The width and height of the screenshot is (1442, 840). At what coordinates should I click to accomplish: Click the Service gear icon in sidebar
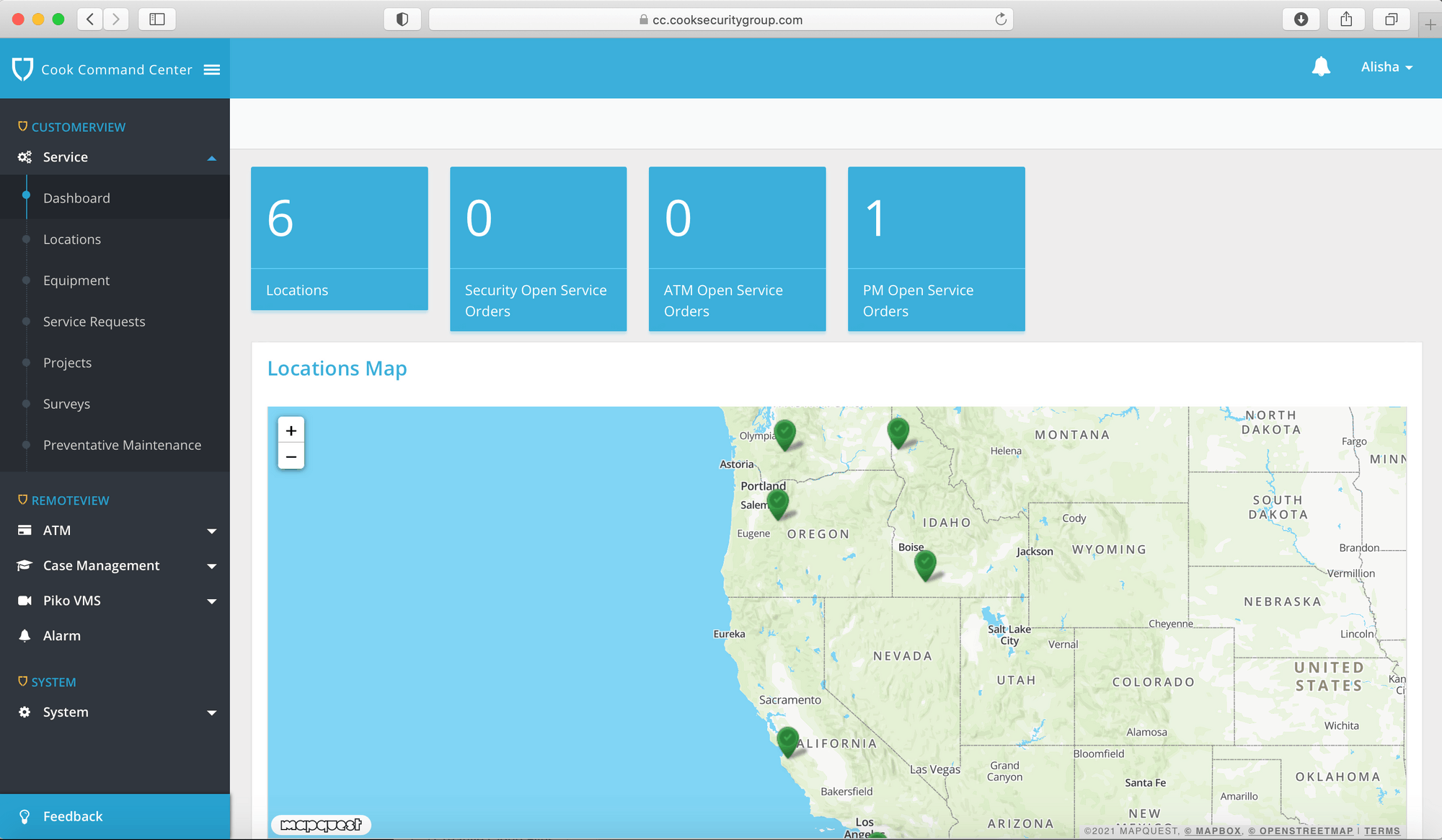24,156
